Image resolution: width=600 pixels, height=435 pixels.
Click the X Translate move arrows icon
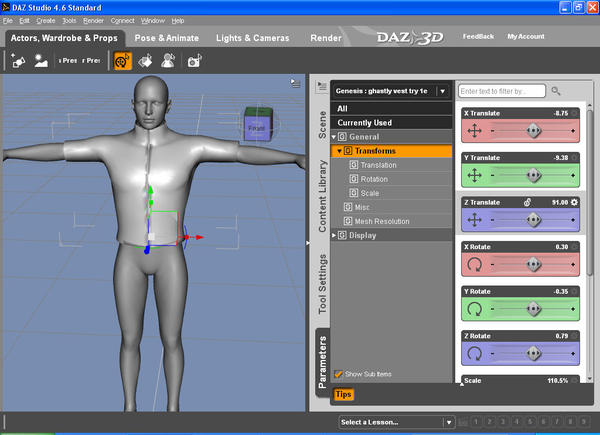click(474, 131)
